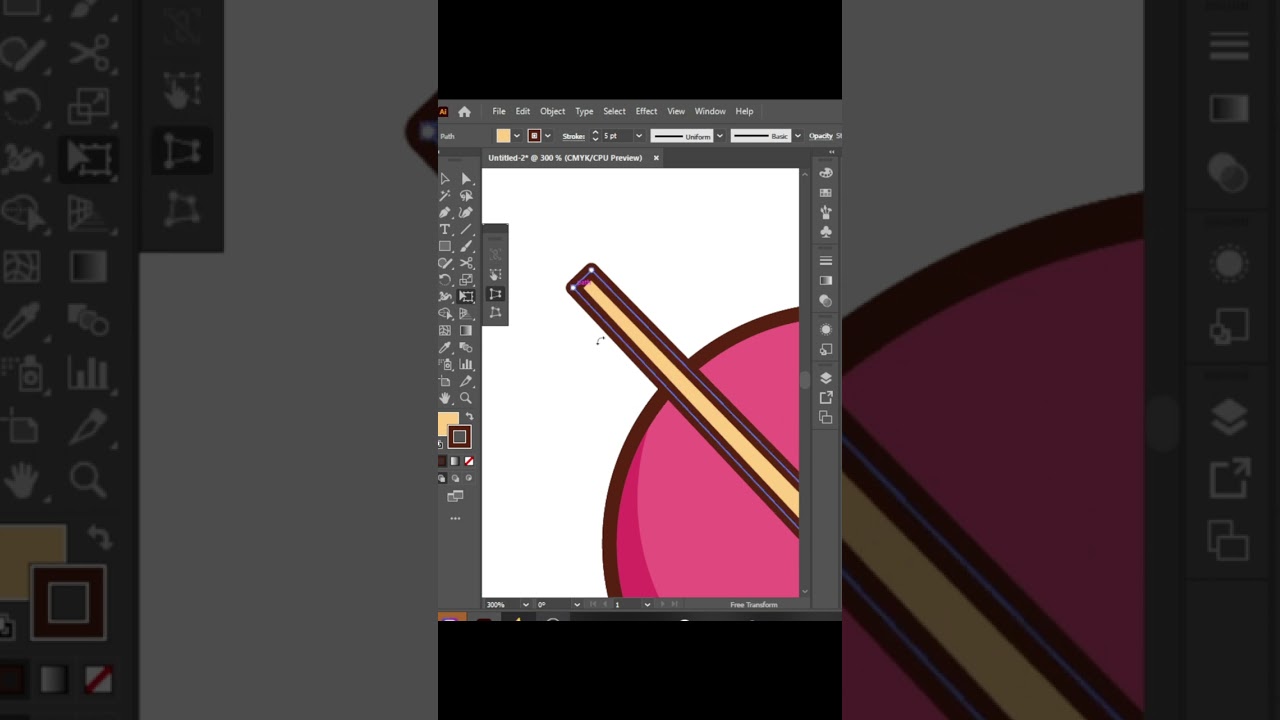Open Stroke panel via Stroke label
This screenshot has width=1280, height=720.
[574, 136]
